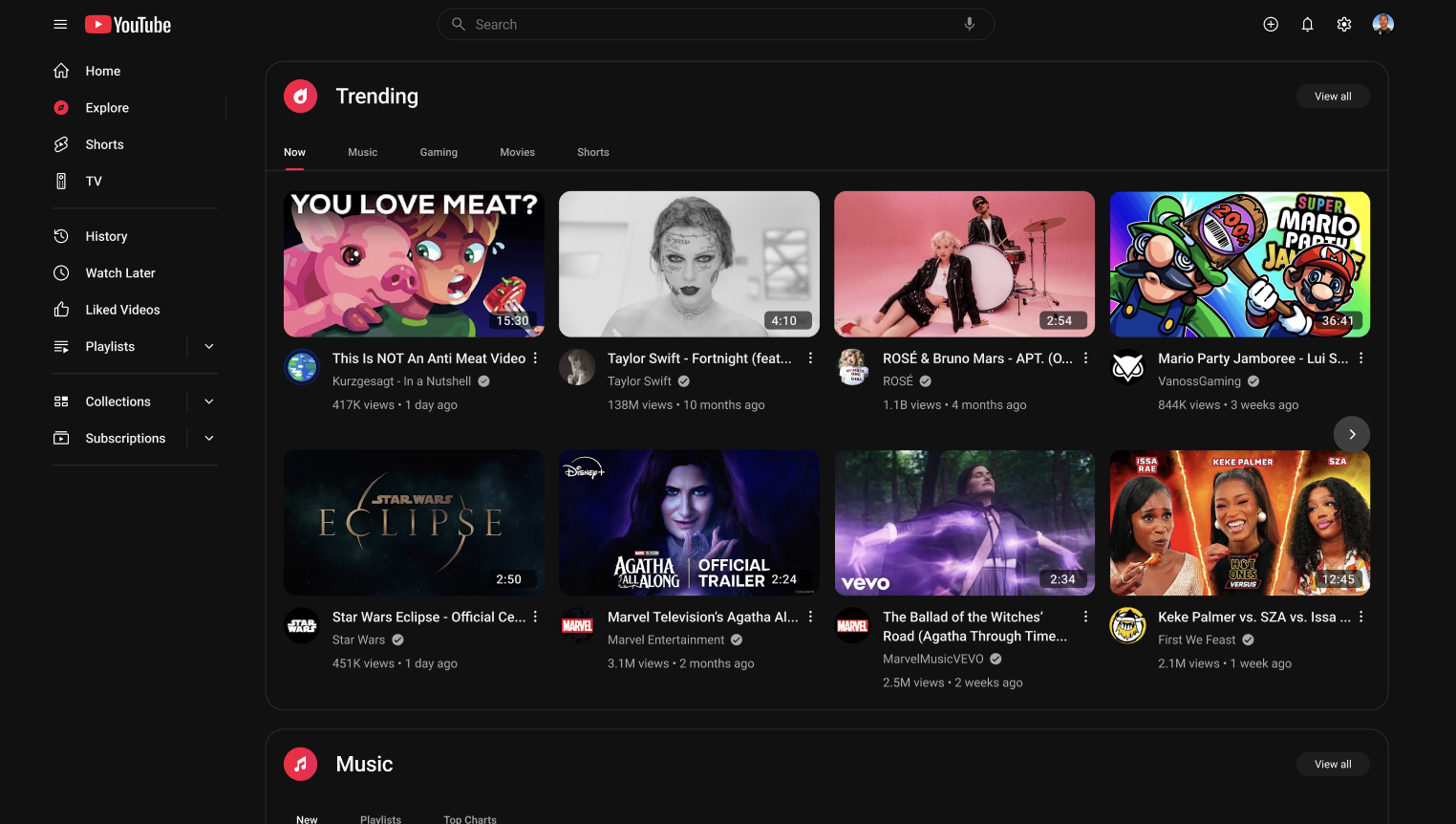Click Star Wars channel avatar
1456x824 pixels.
(302, 626)
